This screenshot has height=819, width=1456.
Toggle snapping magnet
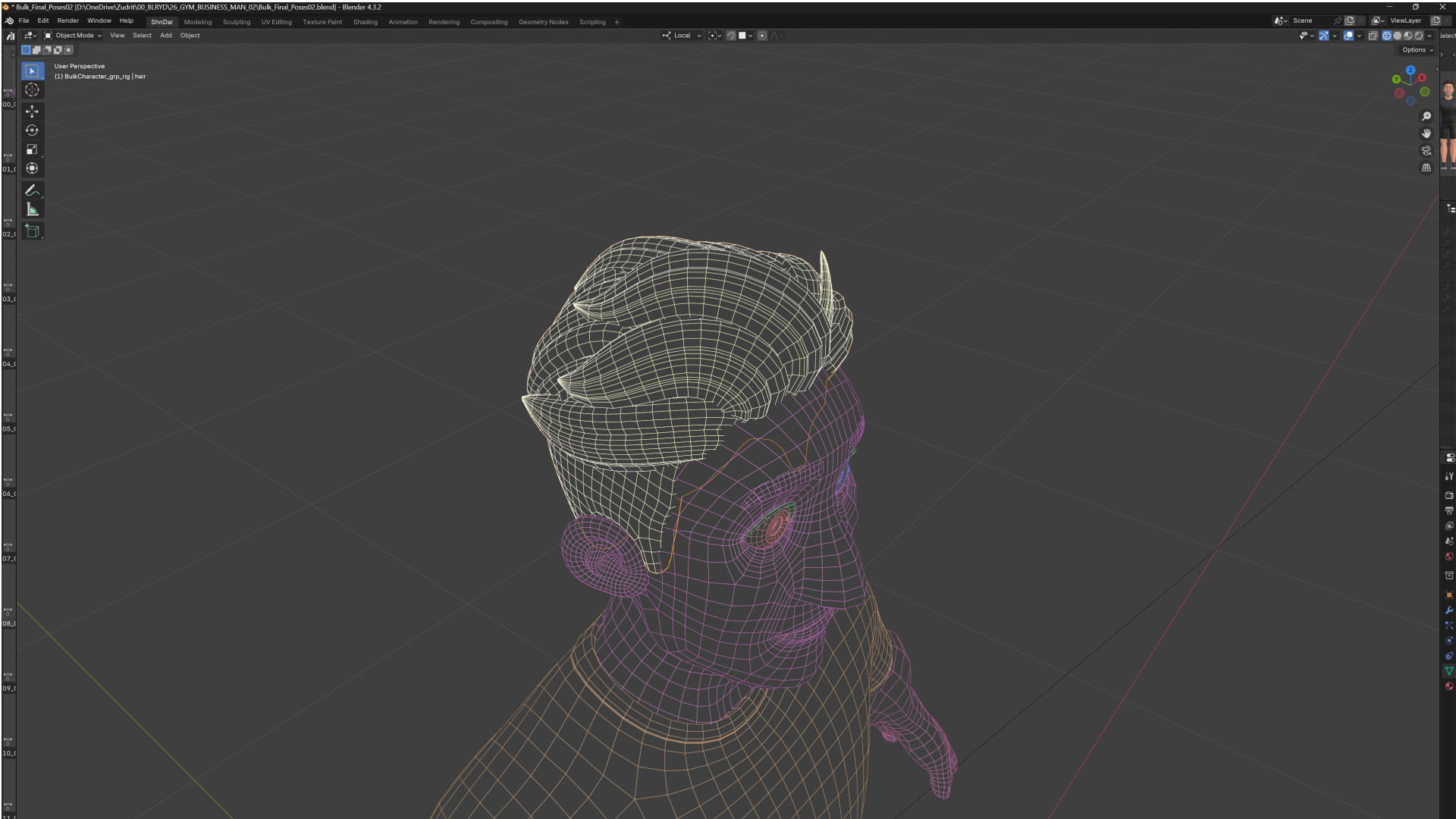pyautogui.click(x=730, y=36)
